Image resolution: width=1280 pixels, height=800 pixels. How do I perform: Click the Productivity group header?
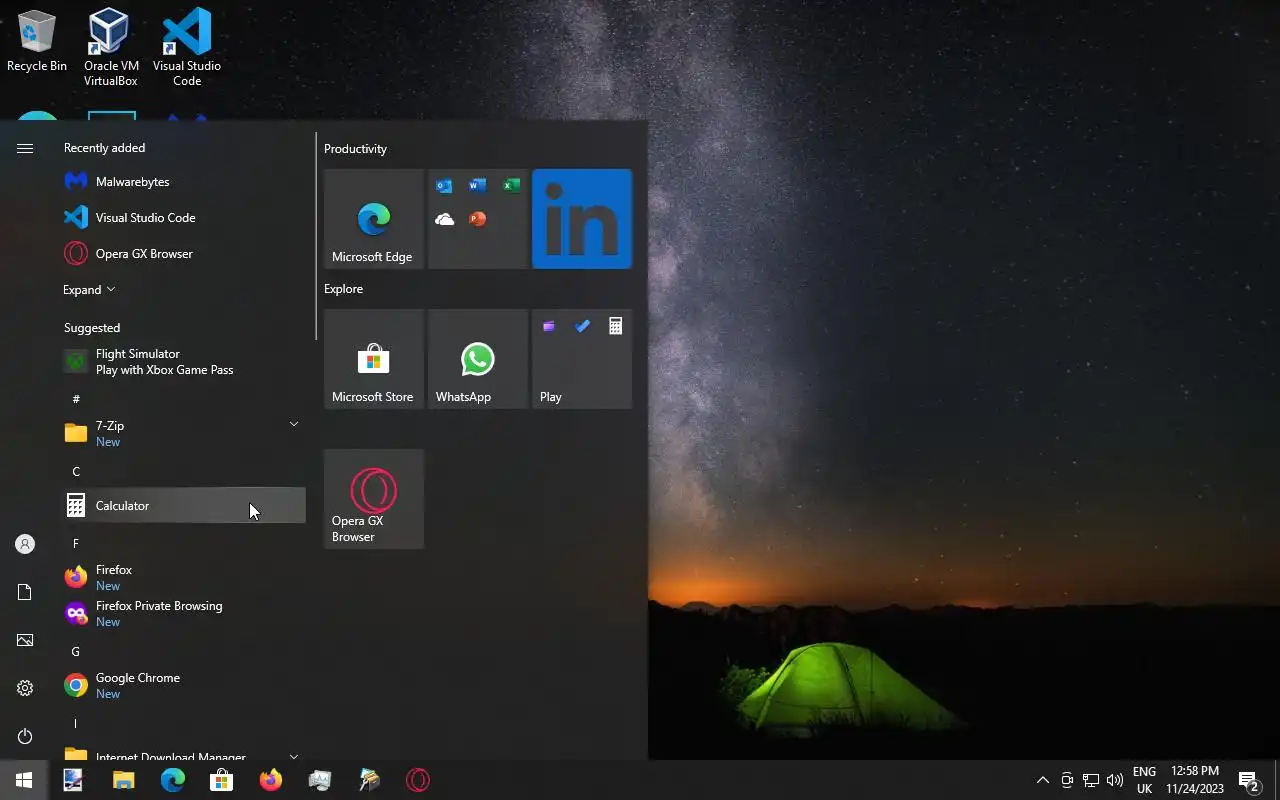click(x=355, y=149)
